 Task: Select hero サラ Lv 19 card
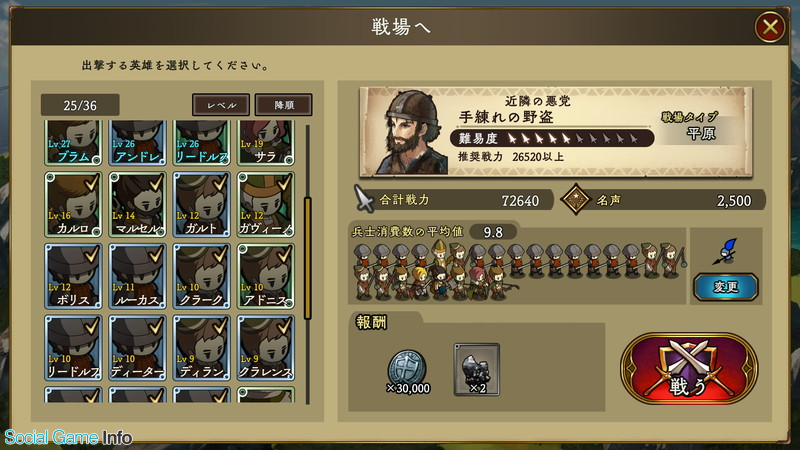pos(266,143)
